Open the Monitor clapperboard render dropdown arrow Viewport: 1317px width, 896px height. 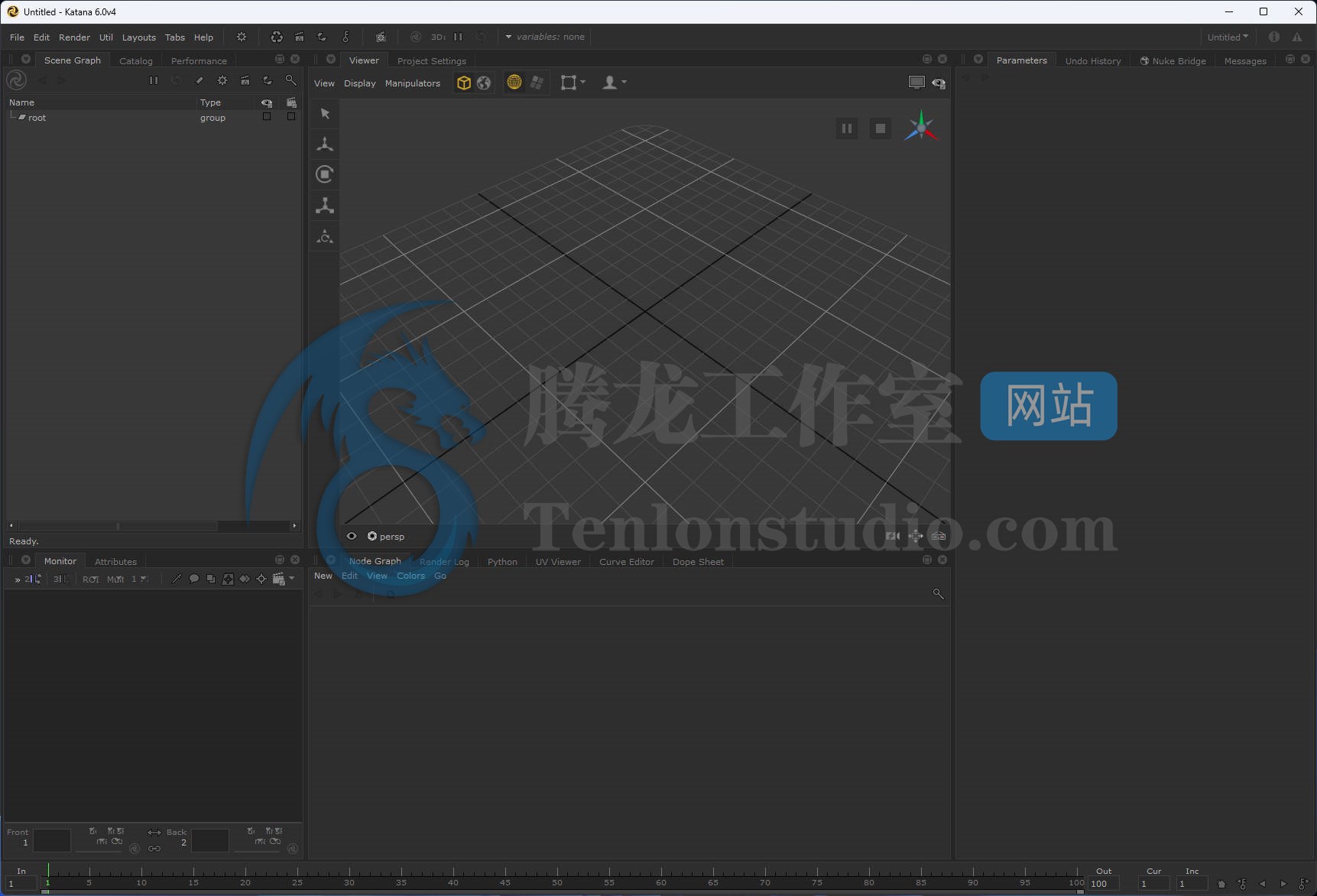[292, 579]
